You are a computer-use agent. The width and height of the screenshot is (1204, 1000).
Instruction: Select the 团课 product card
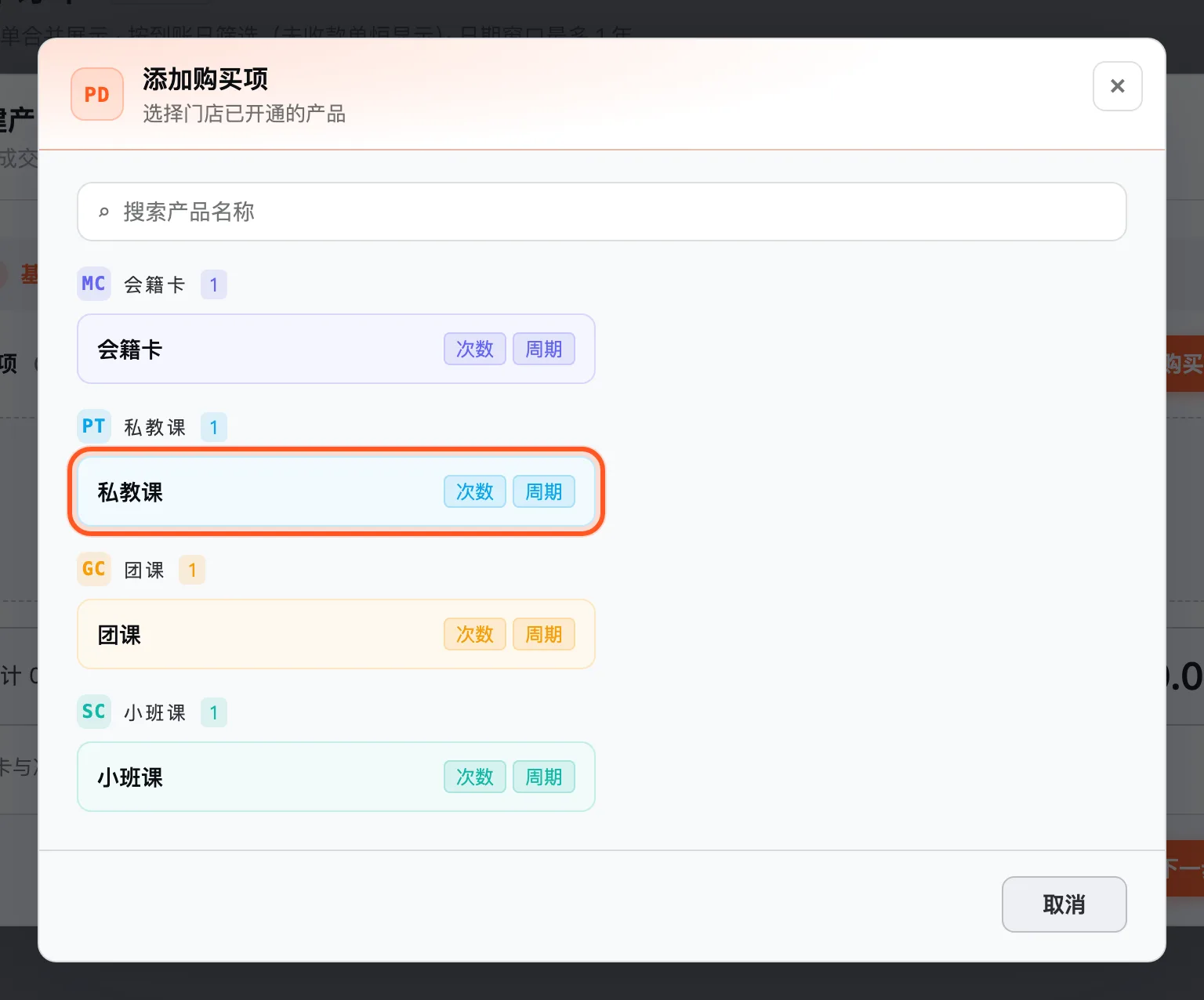336,634
